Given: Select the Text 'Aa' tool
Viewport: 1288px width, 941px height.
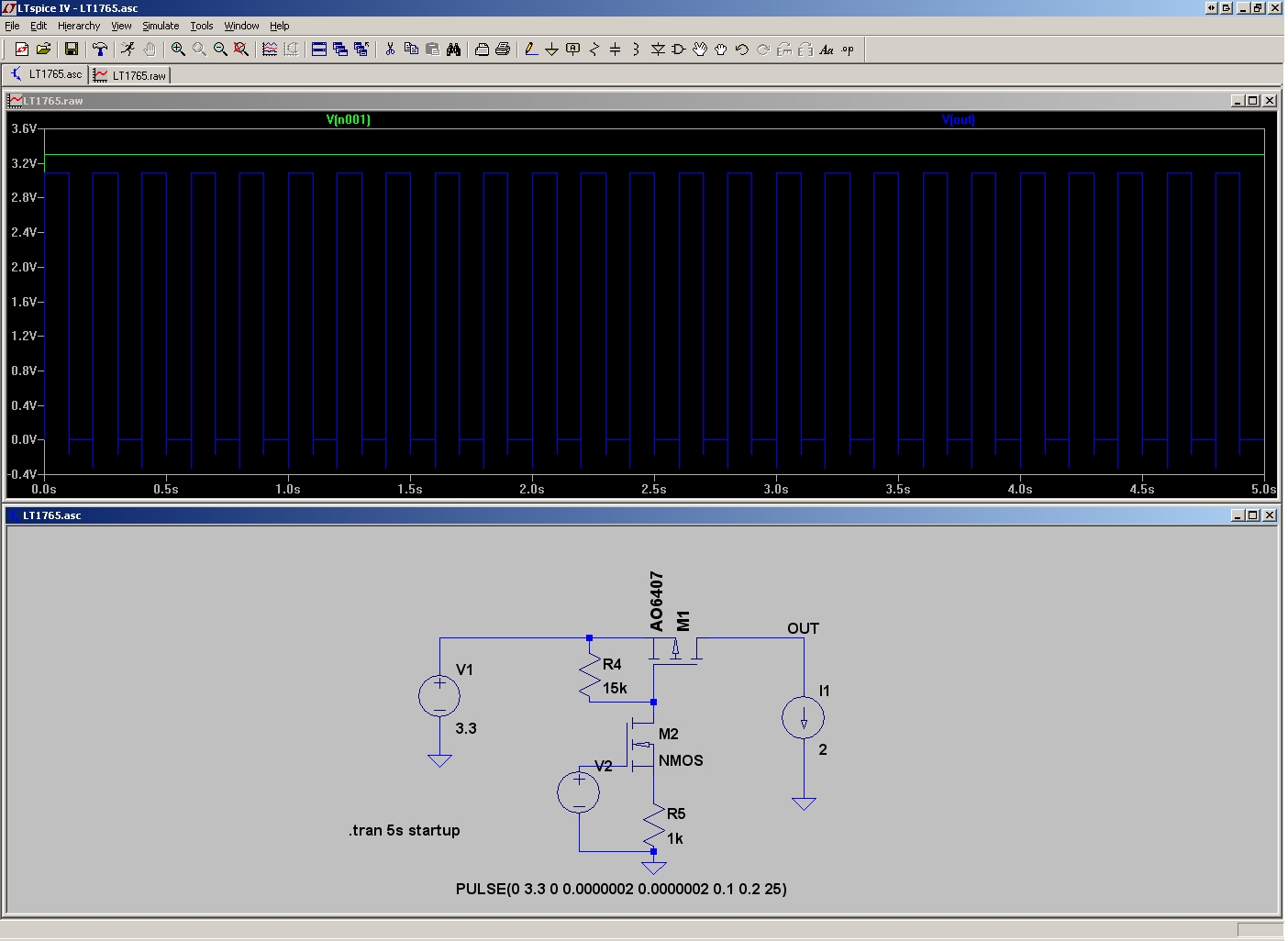Looking at the screenshot, I should click(x=827, y=50).
